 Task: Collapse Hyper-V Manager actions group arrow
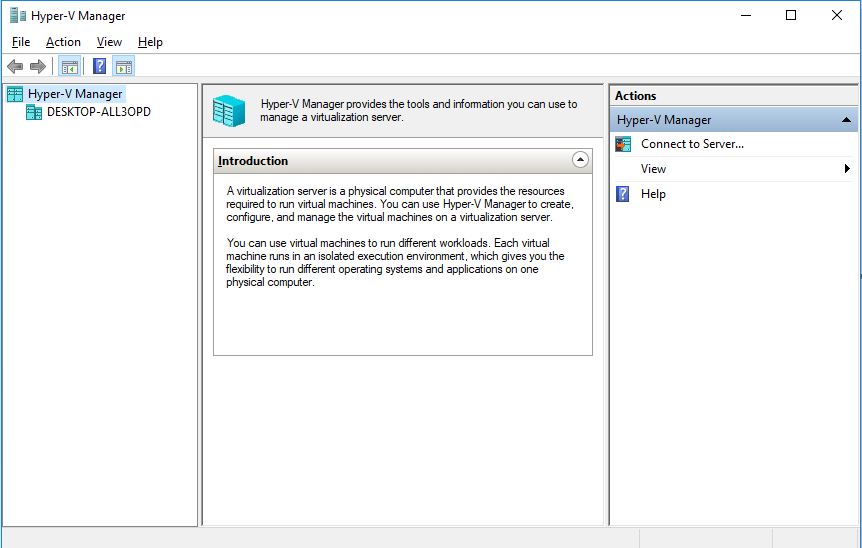tap(847, 120)
